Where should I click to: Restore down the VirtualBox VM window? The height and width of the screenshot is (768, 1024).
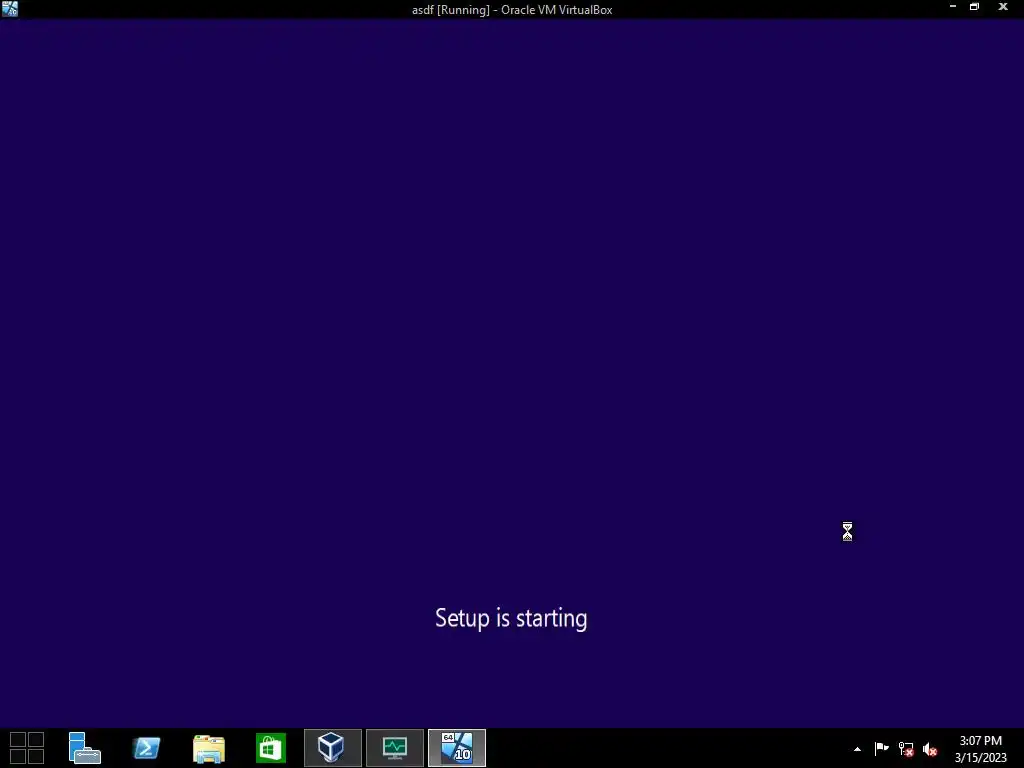(x=974, y=7)
